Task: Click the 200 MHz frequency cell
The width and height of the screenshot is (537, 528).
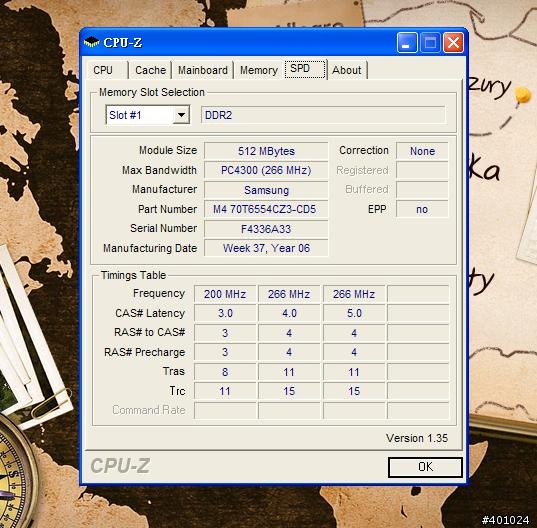Action: coord(225,294)
